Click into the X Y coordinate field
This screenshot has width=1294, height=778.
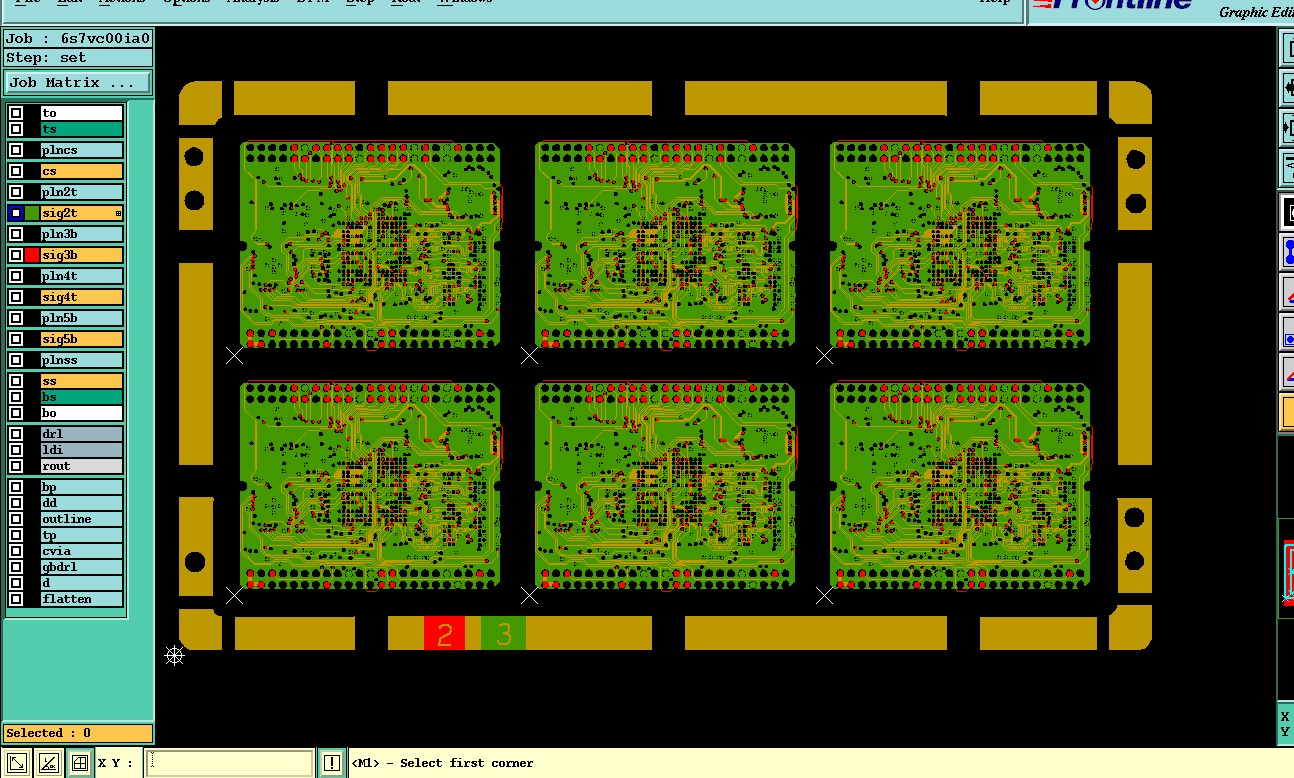click(230, 763)
